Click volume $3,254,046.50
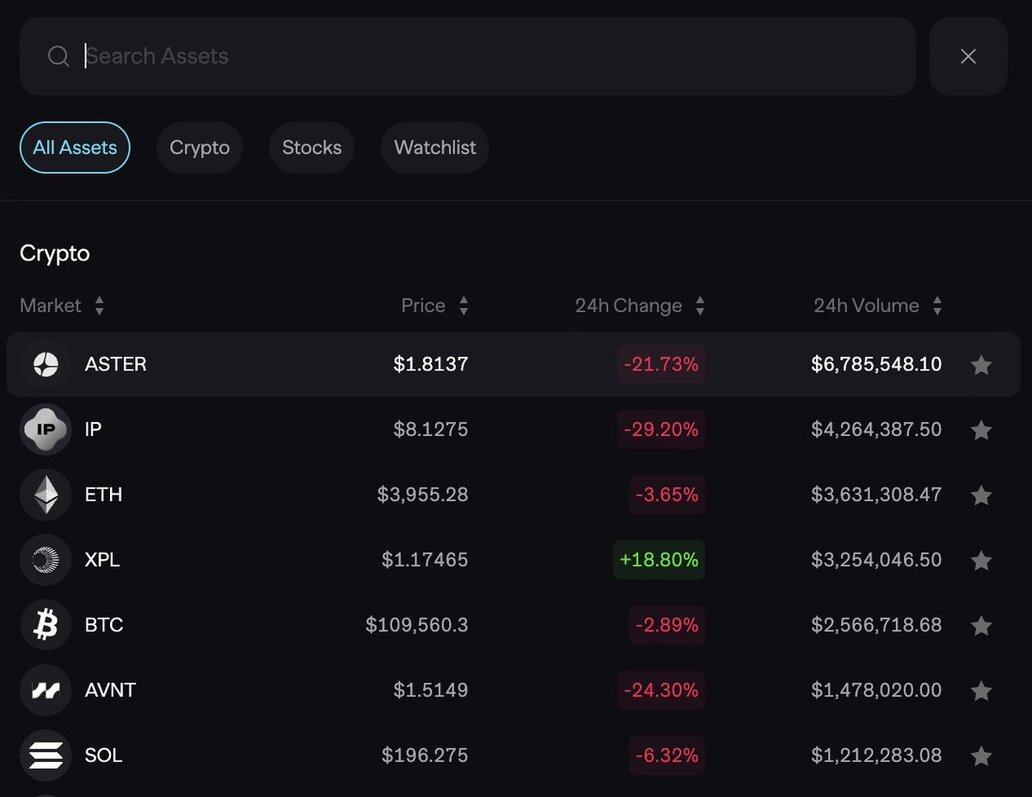Screen dimensions: 1032x797 coord(876,559)
